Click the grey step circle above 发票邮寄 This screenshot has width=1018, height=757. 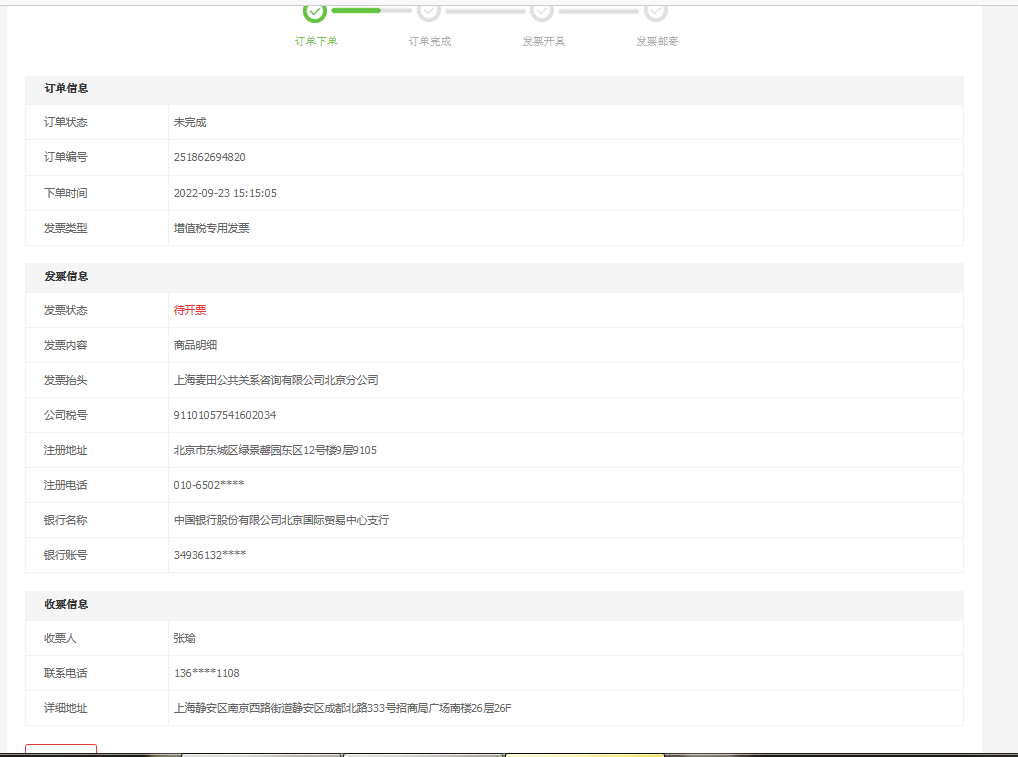tap(656, 11)
